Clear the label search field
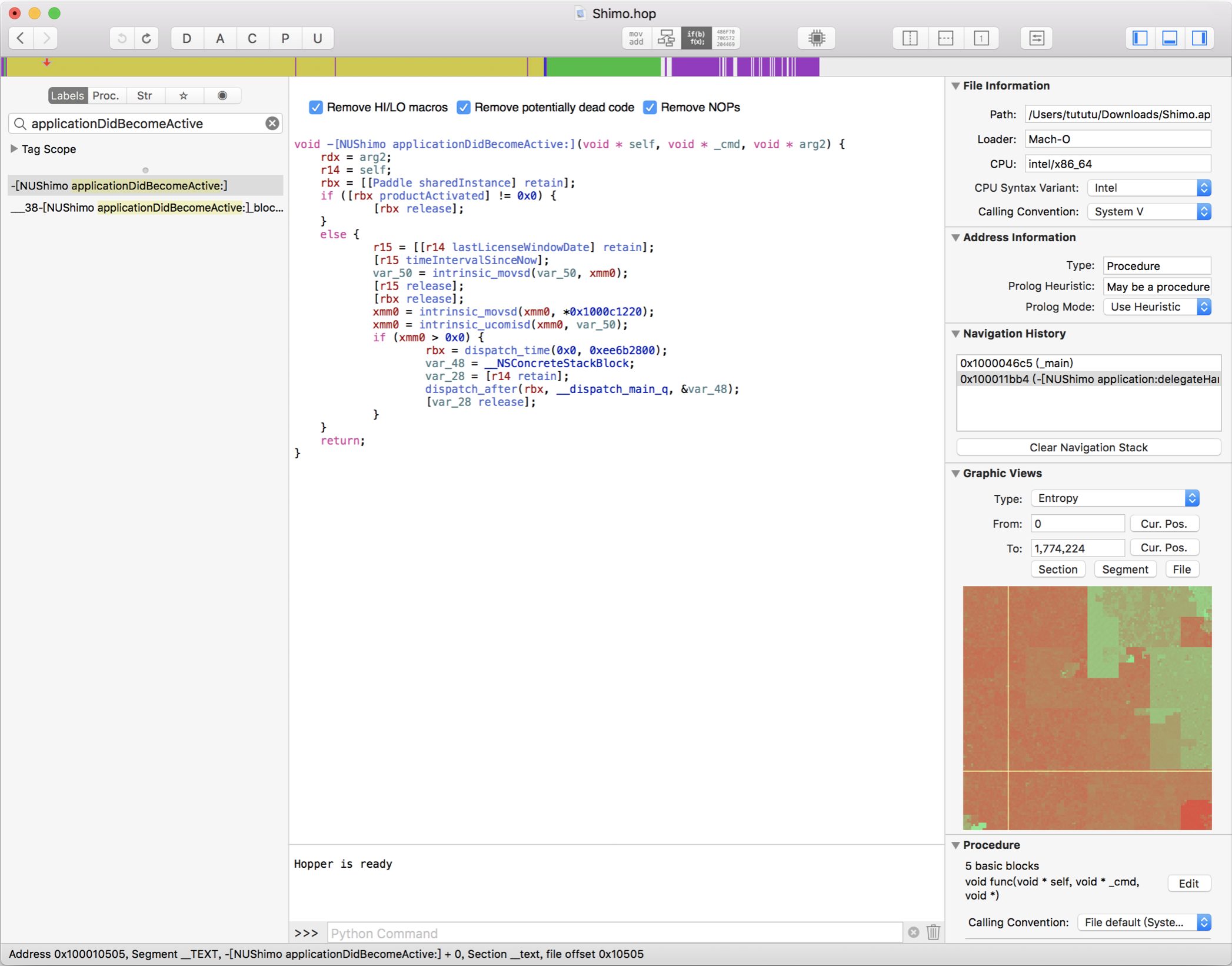 (272, 123)
